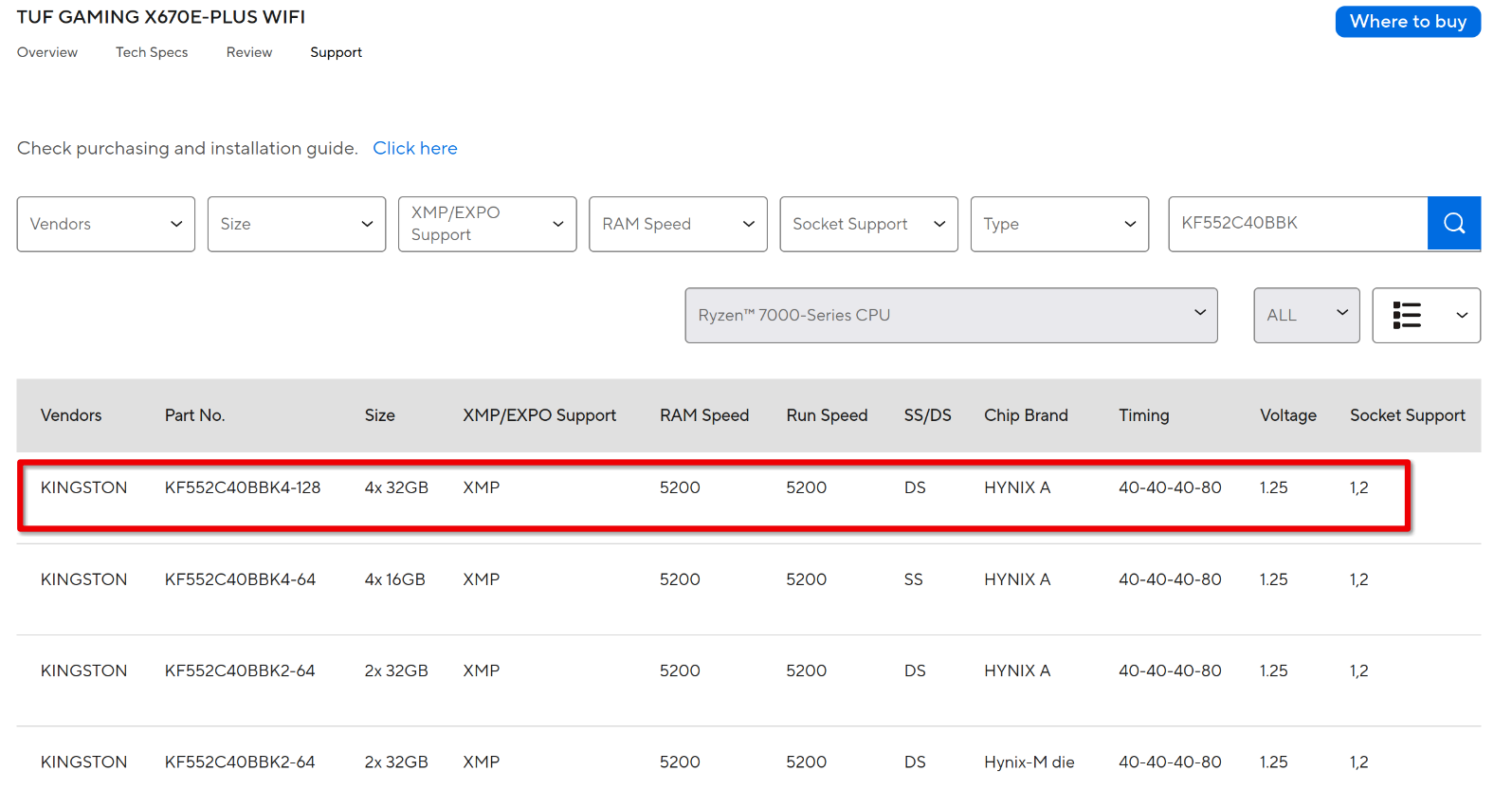Go to the Overview tab
This screenshot has height=808, width=1512.
(47, 52)
